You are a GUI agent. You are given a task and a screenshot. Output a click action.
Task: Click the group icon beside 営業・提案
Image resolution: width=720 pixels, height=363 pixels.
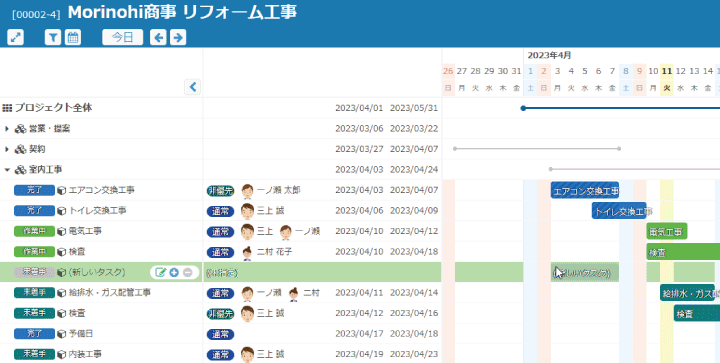[x=20, y=129]
